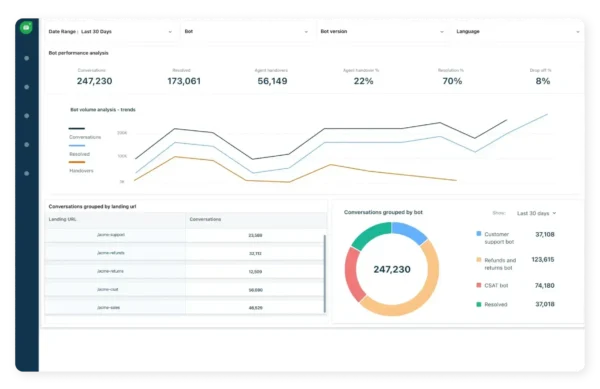Expand the Bot version filter dropdown
The height and width of the screenshot is (389, 600).
(383, 32)
